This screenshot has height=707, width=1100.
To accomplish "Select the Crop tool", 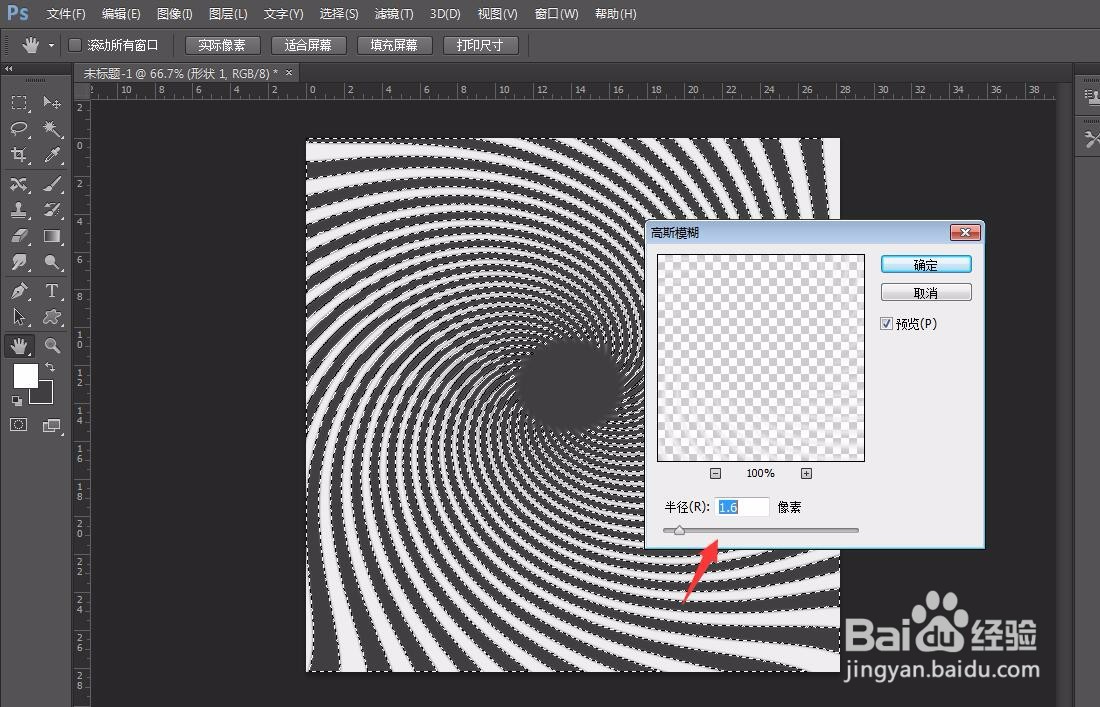I will [19, 155].
